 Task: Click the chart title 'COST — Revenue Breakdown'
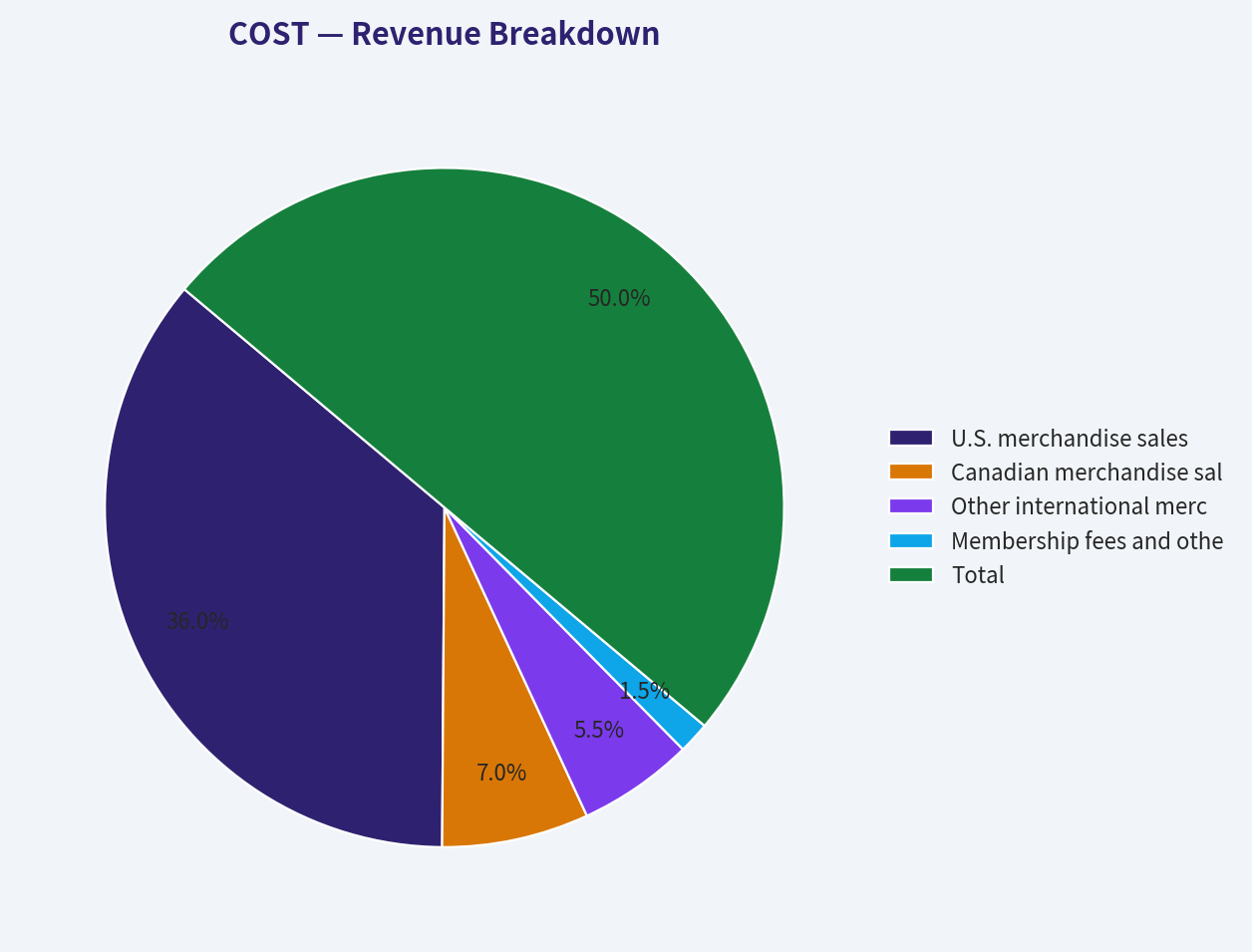point(445,34)
